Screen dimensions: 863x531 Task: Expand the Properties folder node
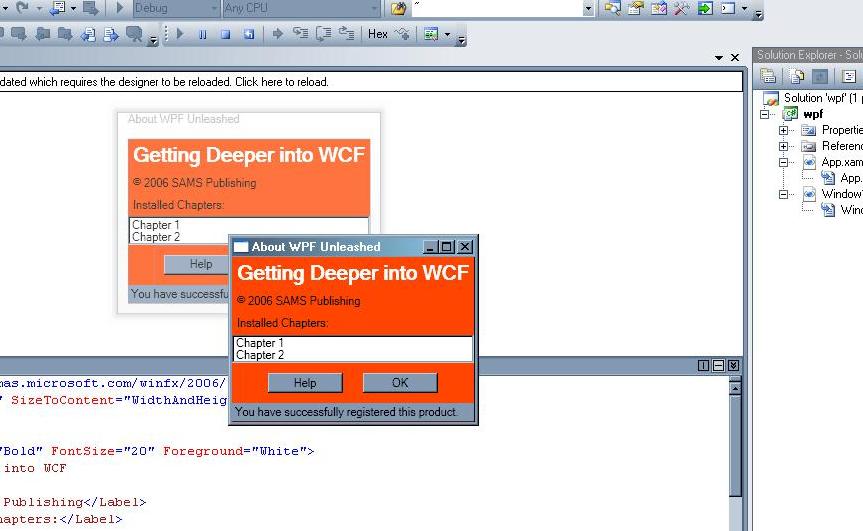pos(784,130)
